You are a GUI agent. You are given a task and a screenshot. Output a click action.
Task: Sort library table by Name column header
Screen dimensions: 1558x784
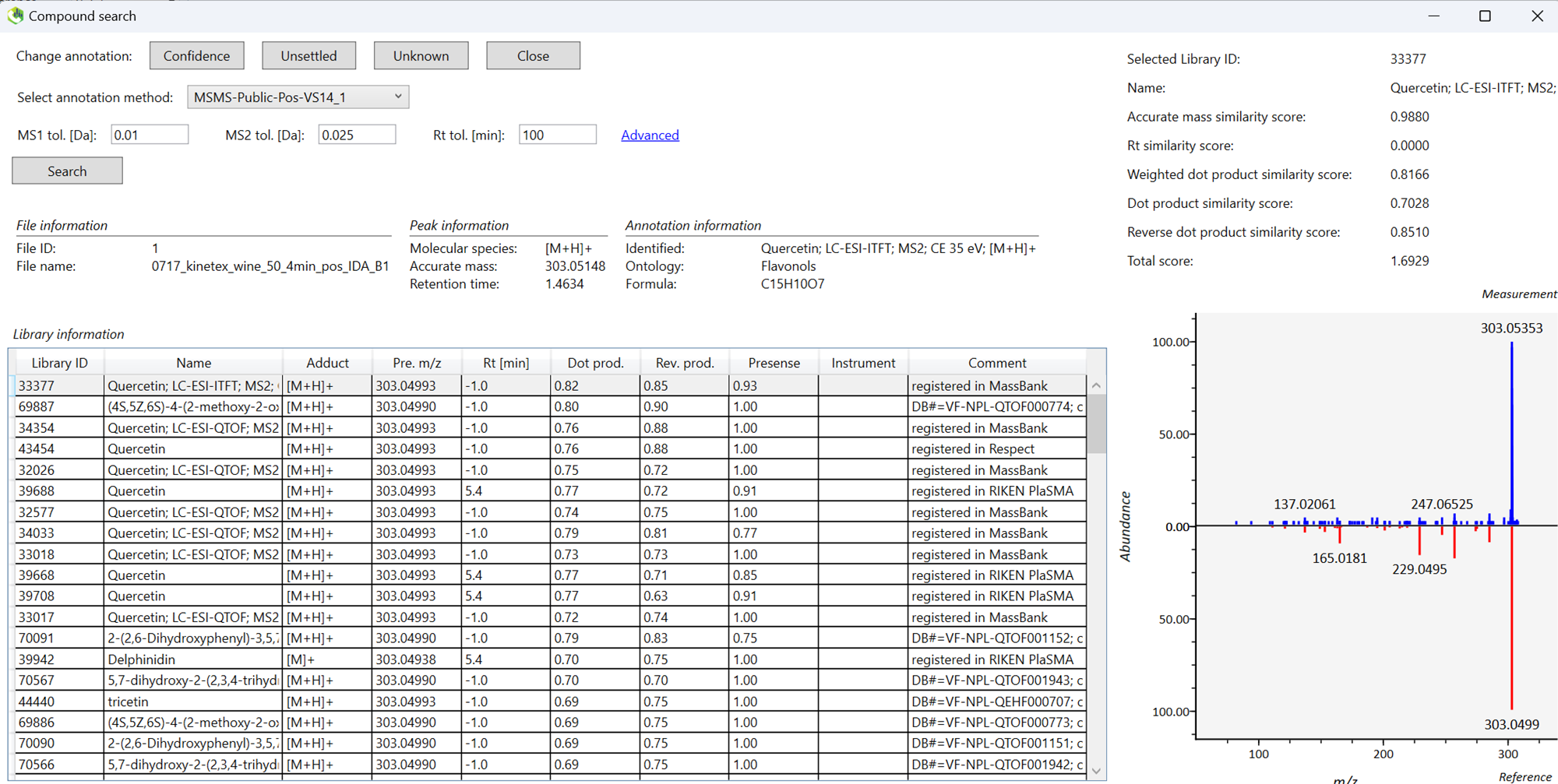[193, 362]
